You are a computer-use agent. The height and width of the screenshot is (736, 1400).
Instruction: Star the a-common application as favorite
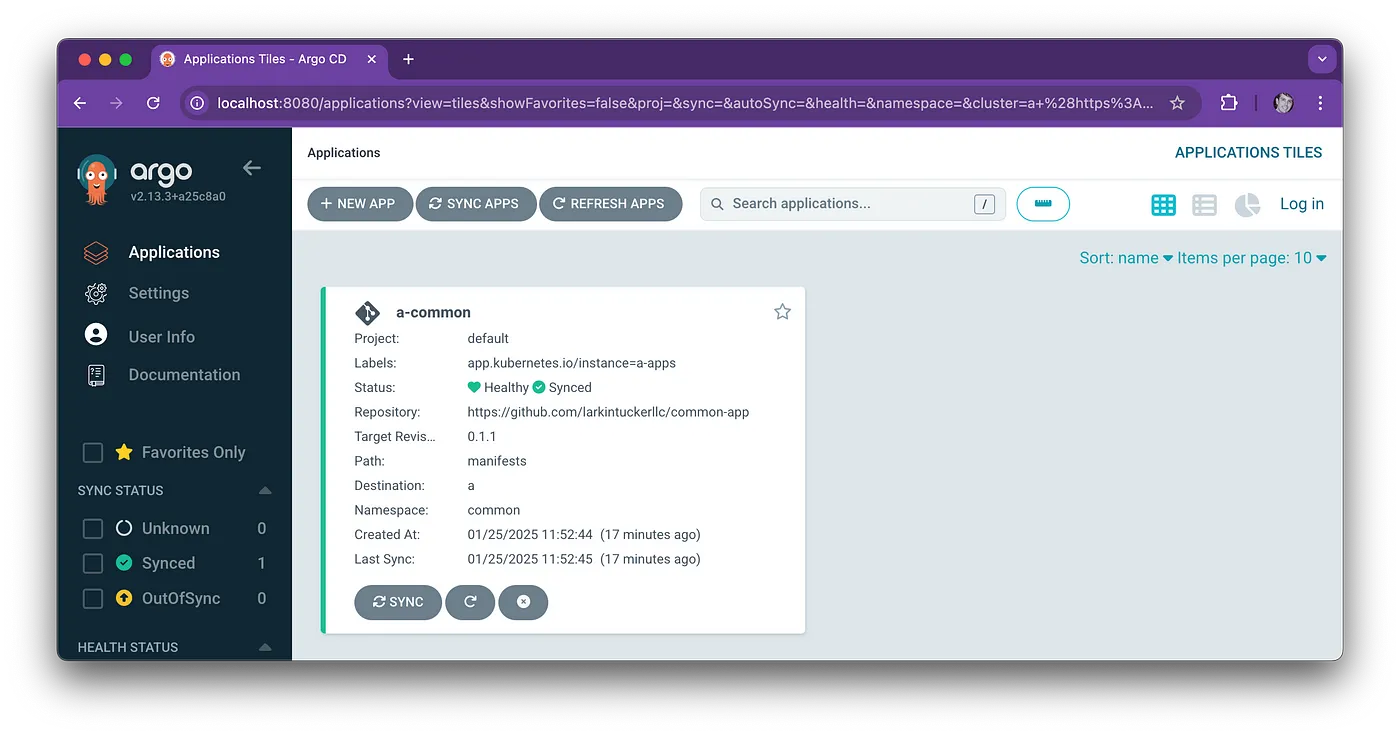click(782, 312)
